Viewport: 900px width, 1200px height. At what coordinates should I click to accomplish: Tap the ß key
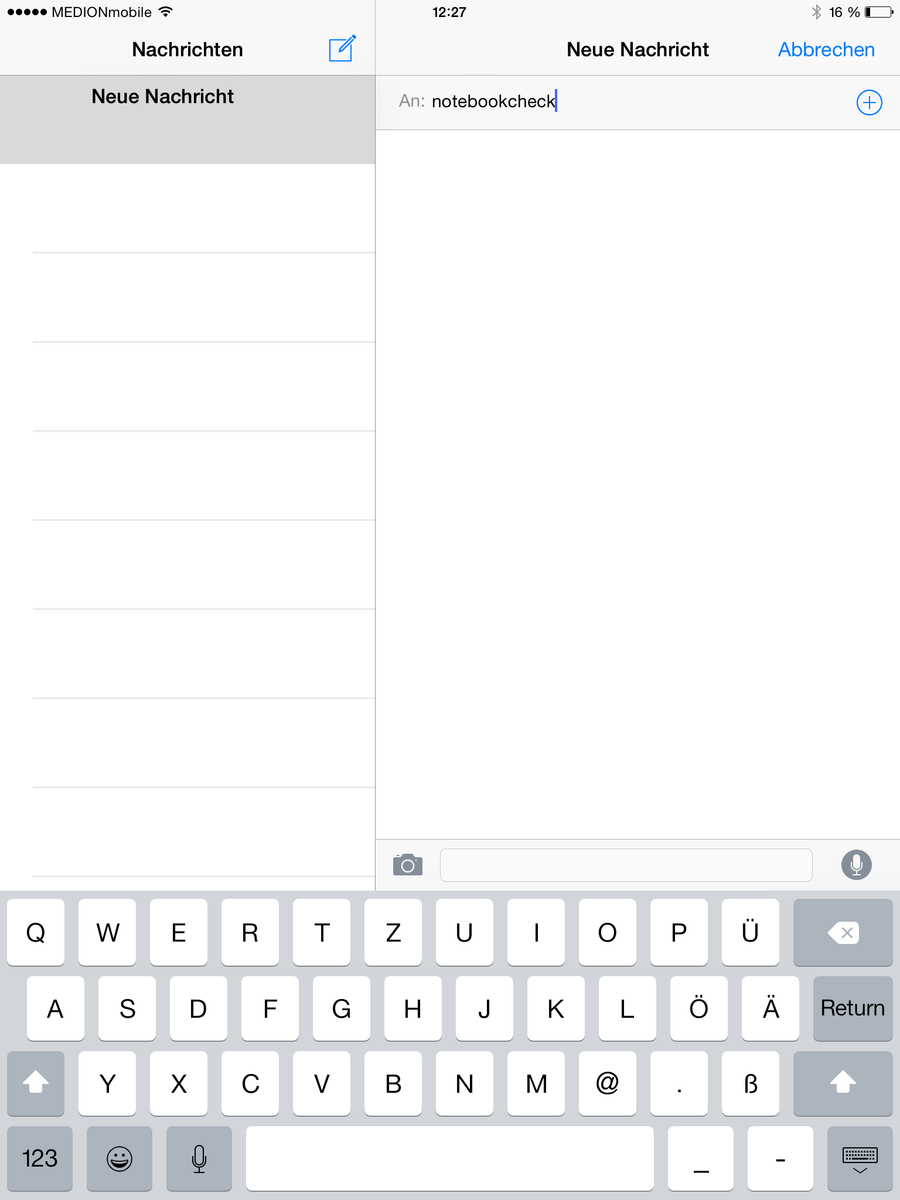tap(751, 1083)
